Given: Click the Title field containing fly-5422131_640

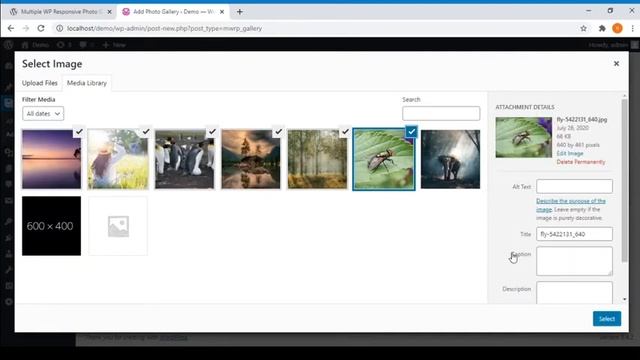Looking at the screenshot, I should pos(574,234).
